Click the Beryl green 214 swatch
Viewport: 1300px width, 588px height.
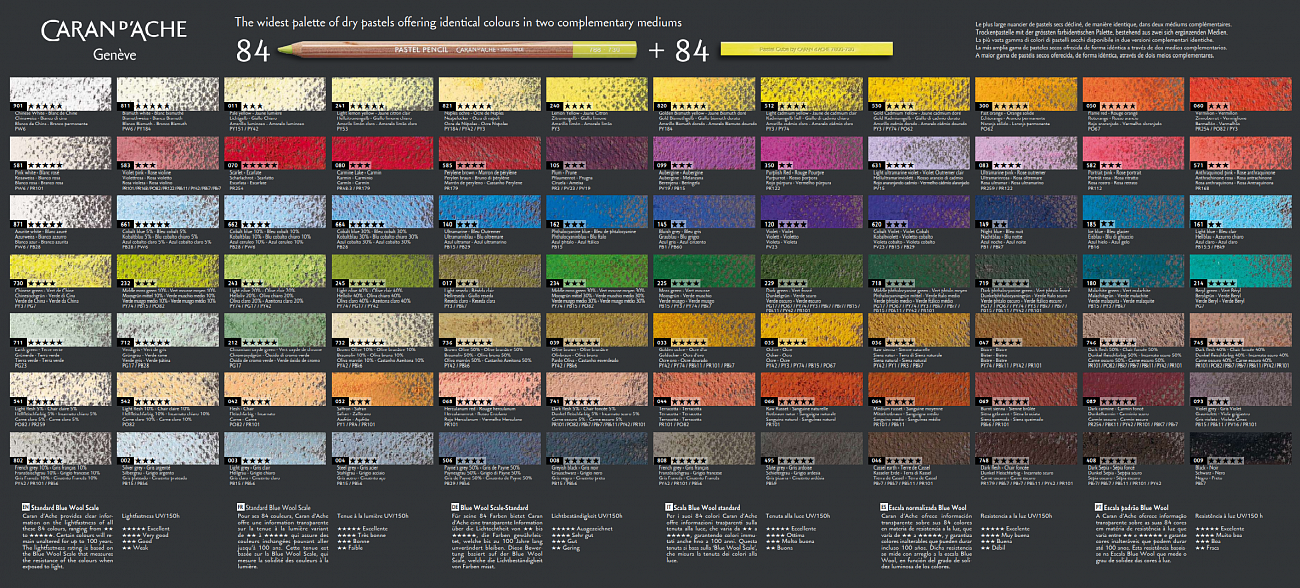1241,271
